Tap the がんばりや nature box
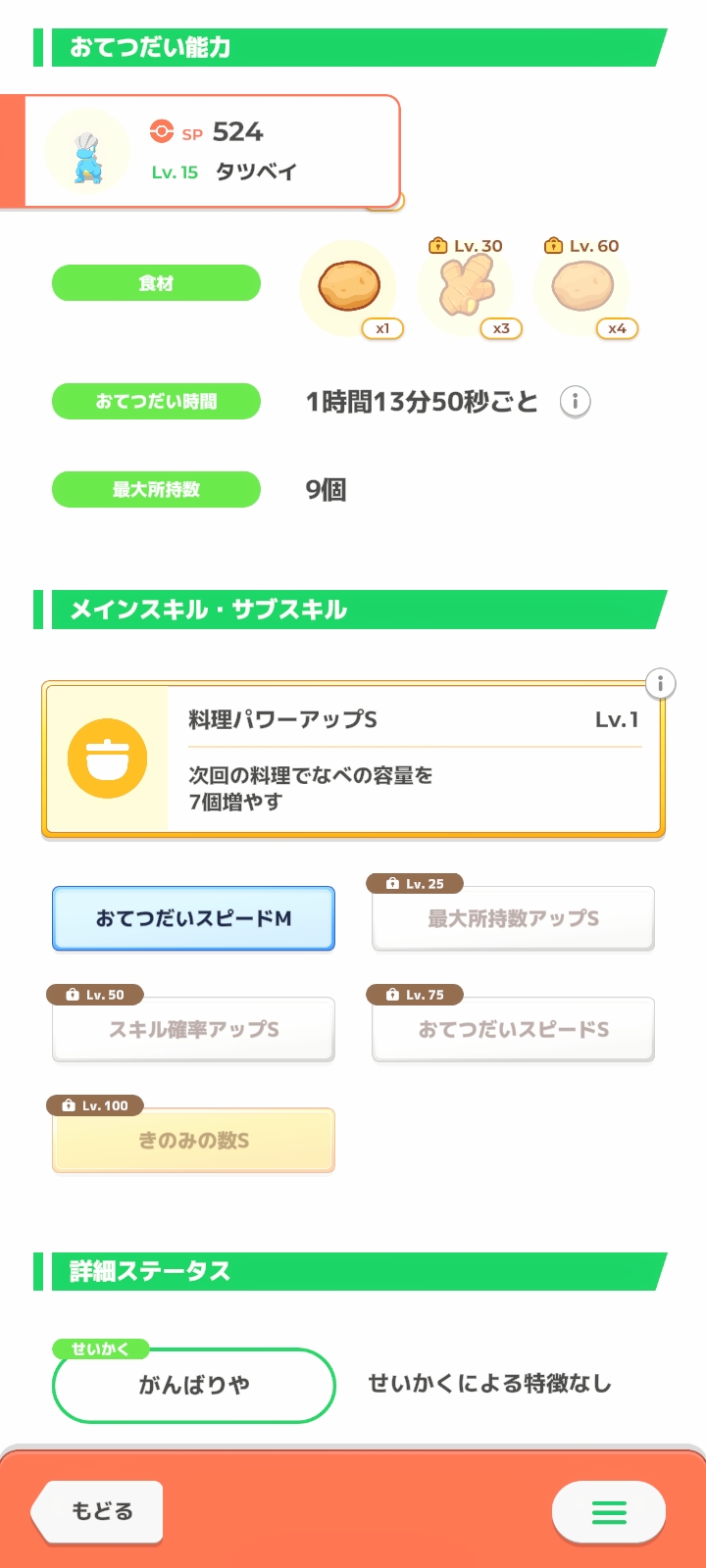 (x=193, y=1385)
